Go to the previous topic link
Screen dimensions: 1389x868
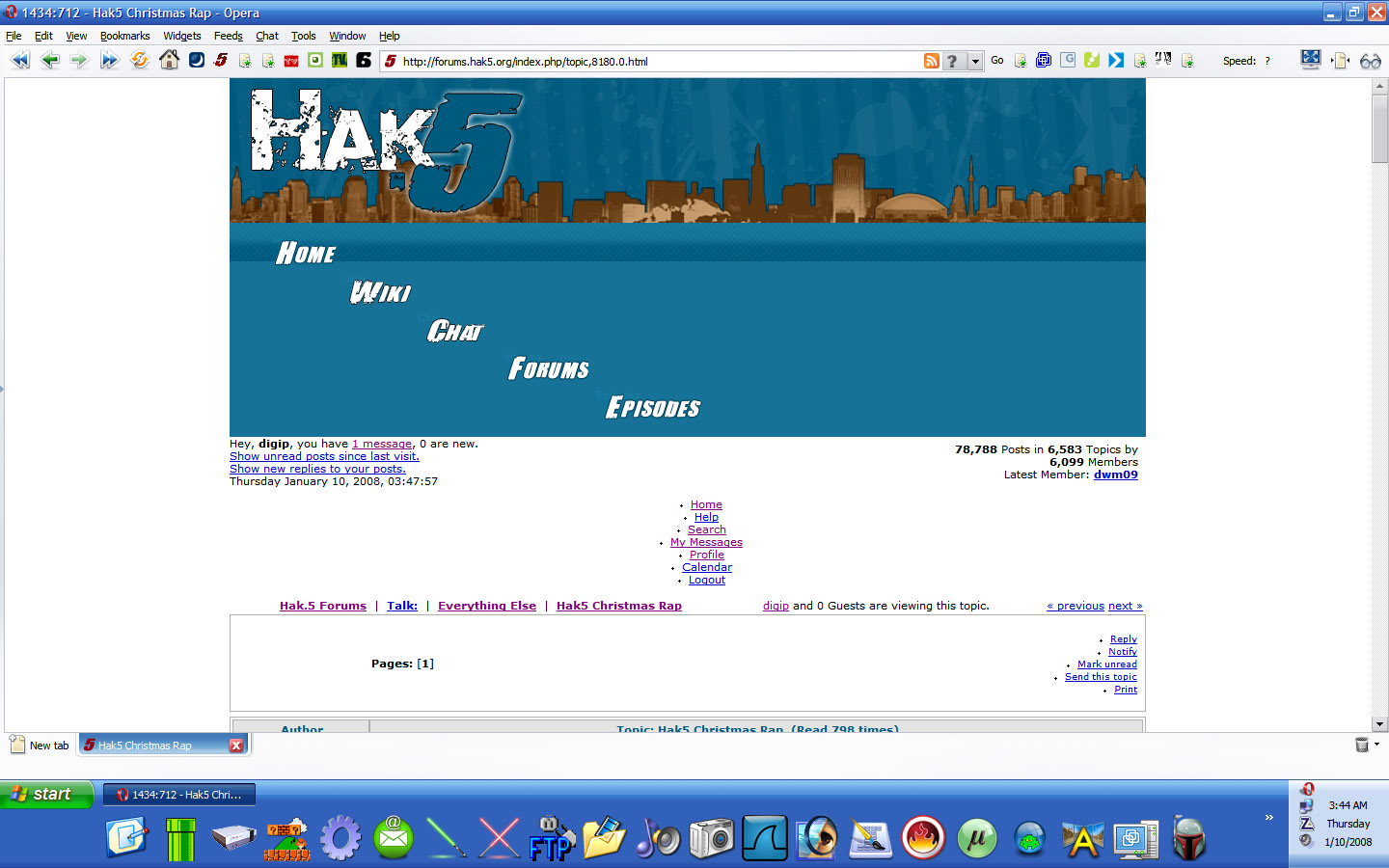point(1076,606)
